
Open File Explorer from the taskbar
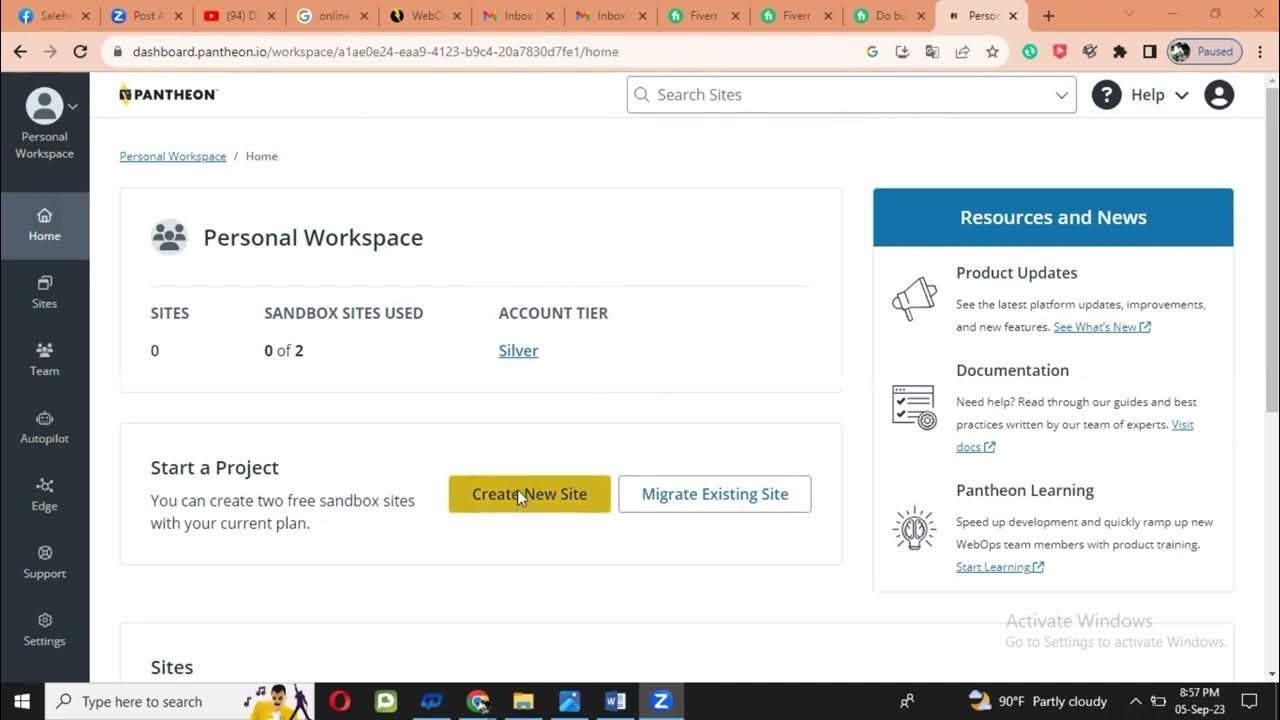523,701
